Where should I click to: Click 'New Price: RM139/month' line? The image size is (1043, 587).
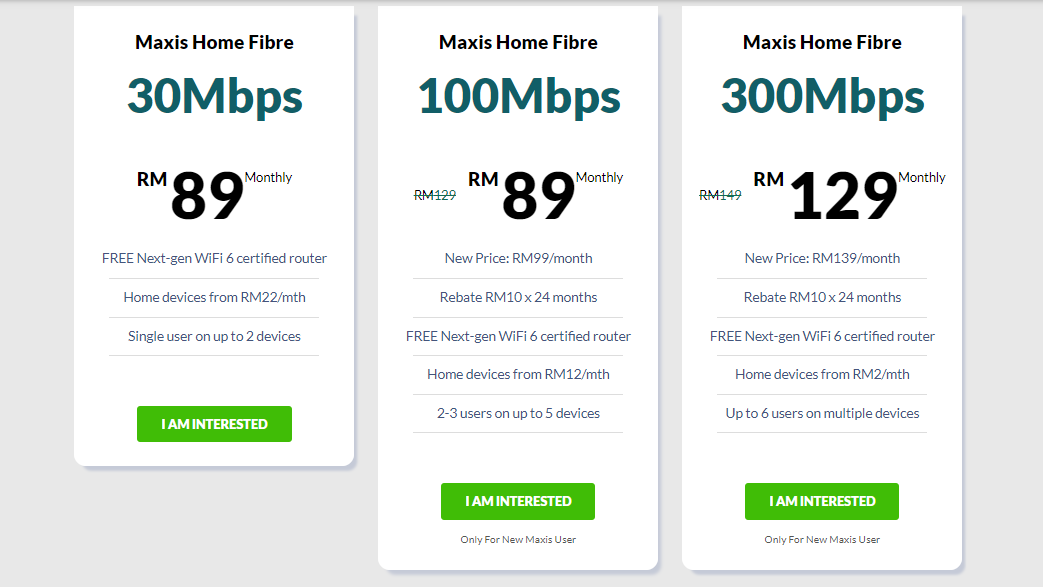tap(822, 258)
